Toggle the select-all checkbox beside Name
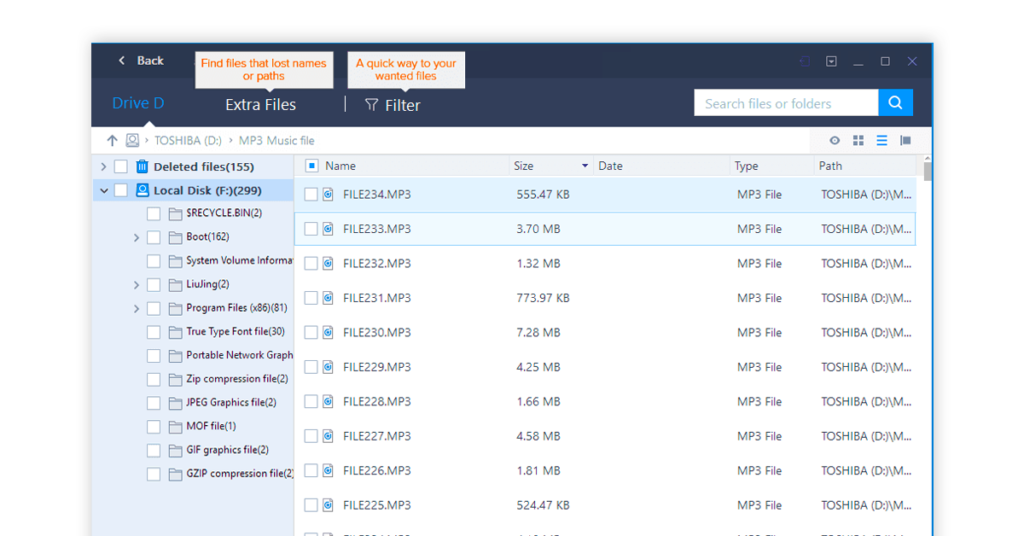The width and height of the screenshot is (1024, 536). pyautogui.click(x=312, y=166)
